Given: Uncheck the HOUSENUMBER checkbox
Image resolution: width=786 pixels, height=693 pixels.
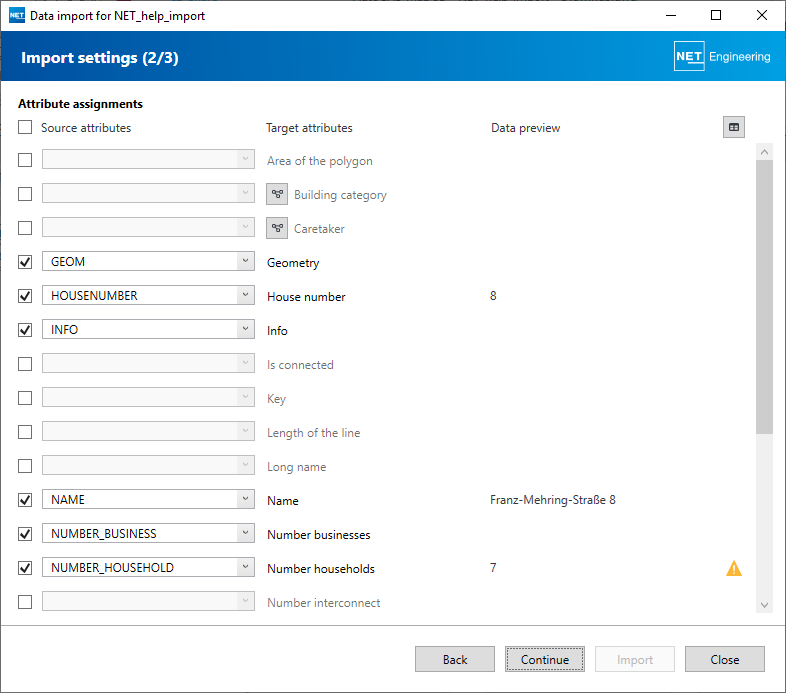Looking at the screenshot, I should coord(25,296).
